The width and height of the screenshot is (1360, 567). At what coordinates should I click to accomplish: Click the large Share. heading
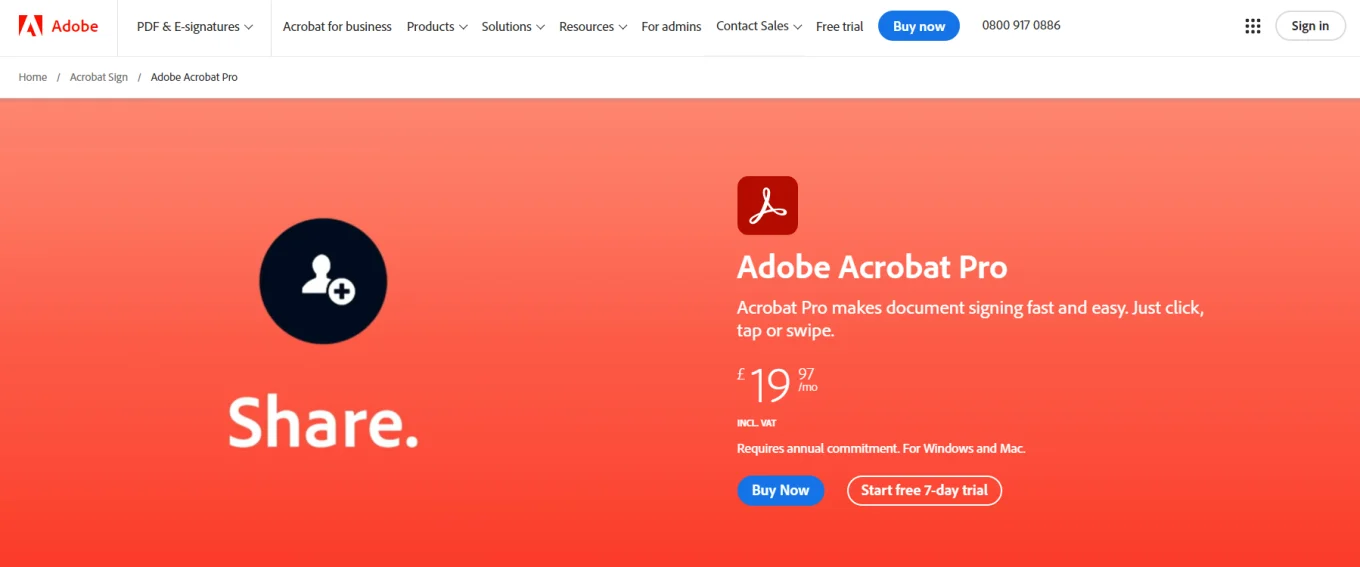coord(323,421)
